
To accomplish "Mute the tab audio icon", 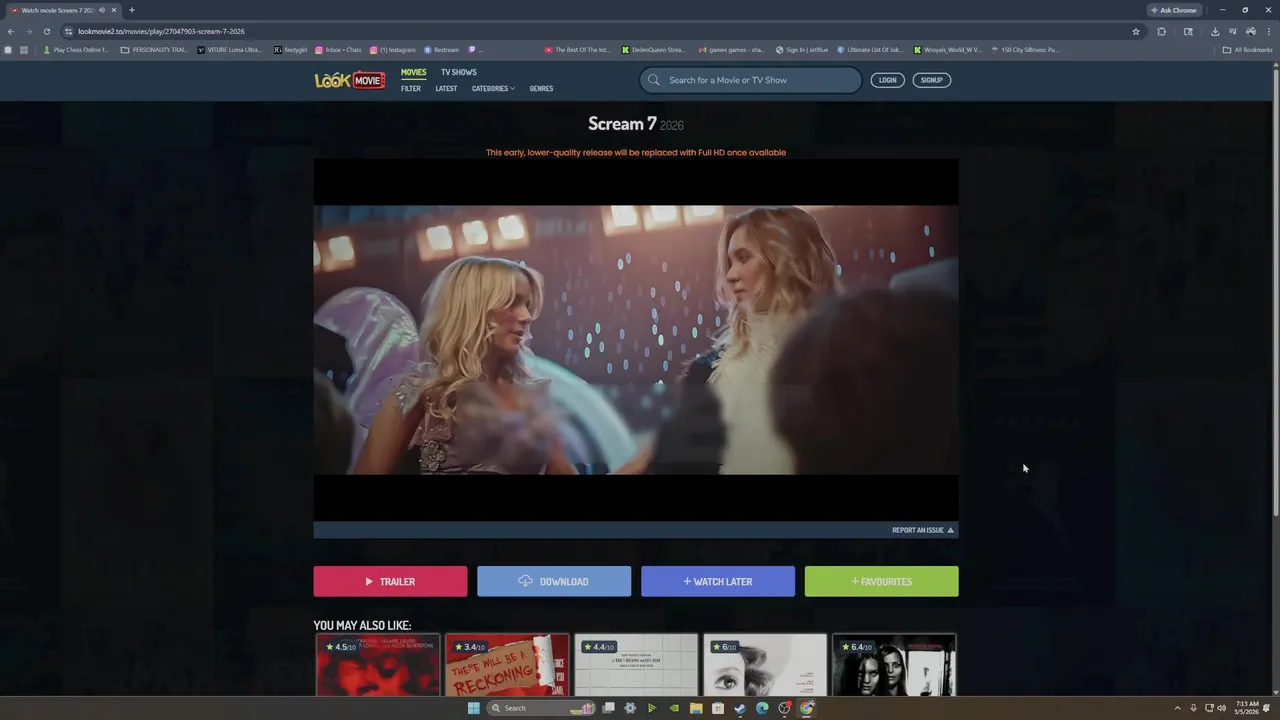I will (x=102, y=10).
